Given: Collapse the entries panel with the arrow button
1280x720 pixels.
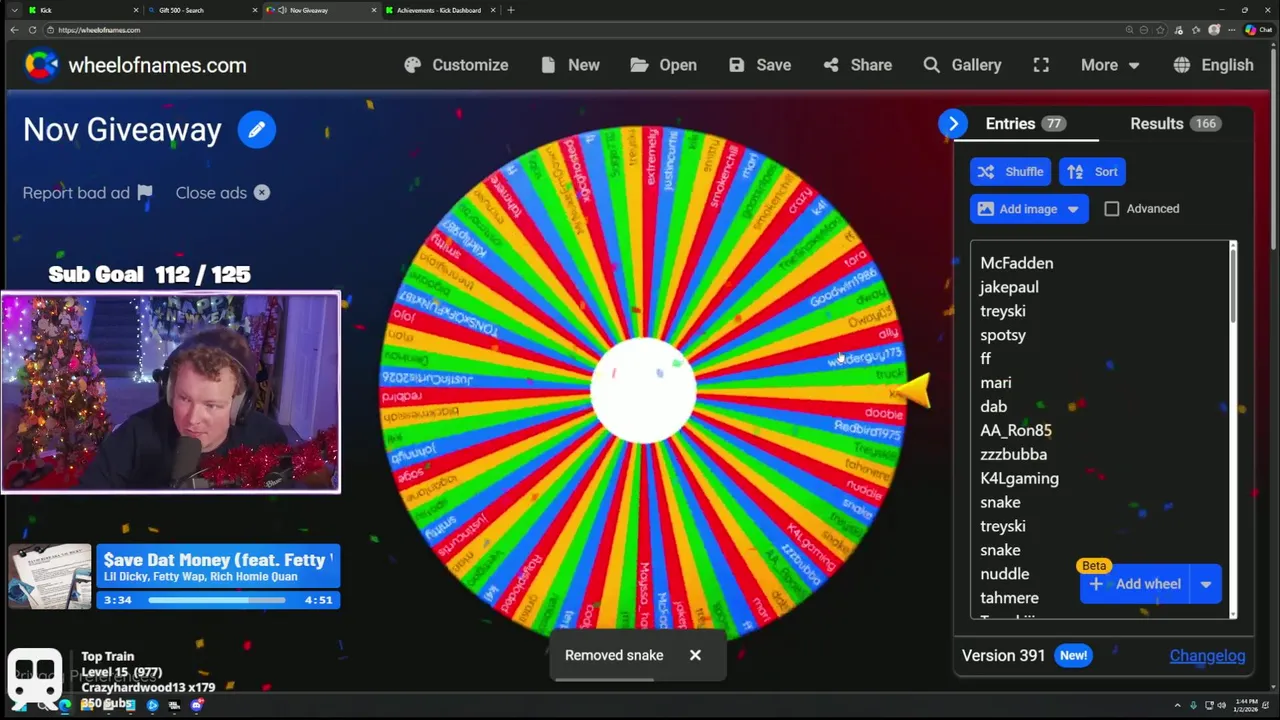Looking at the screenshot, I should click(x=953, y=124).
